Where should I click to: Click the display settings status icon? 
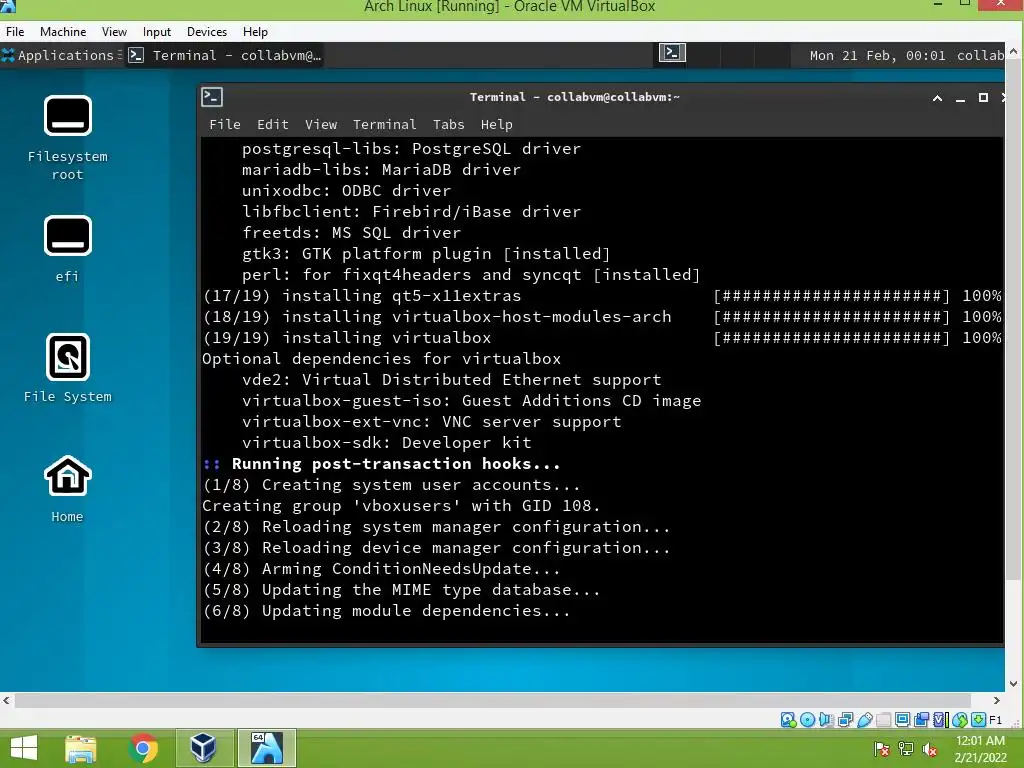click(903, 720)
